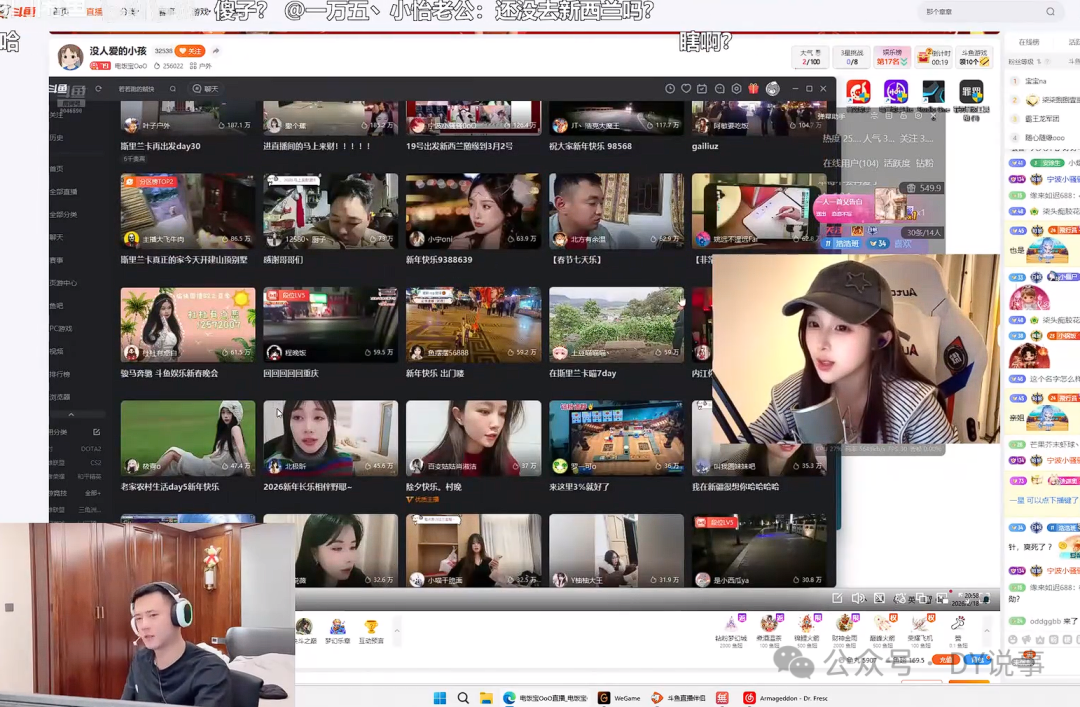Screen dimensions: 1080x707
Task: Select 全部直播 in left sidebar
Action: 63,192
